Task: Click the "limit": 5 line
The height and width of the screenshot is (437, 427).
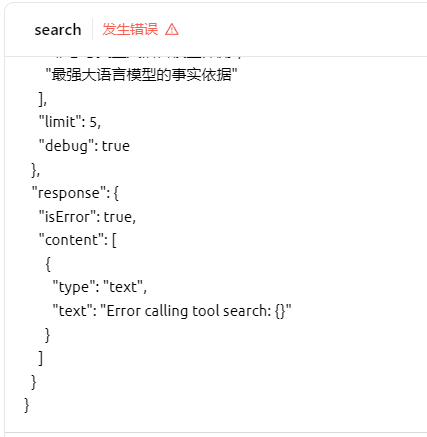Action: click(x=70, y=122)
